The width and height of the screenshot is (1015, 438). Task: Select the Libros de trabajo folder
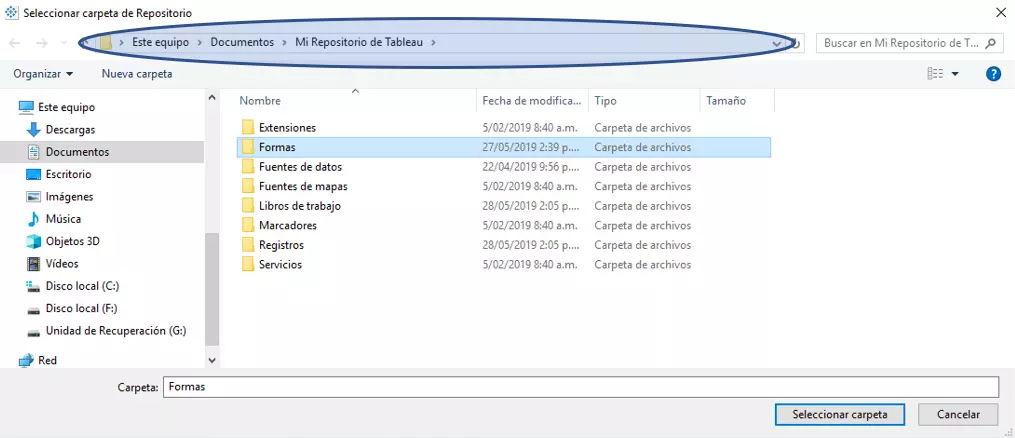point(299,206)
